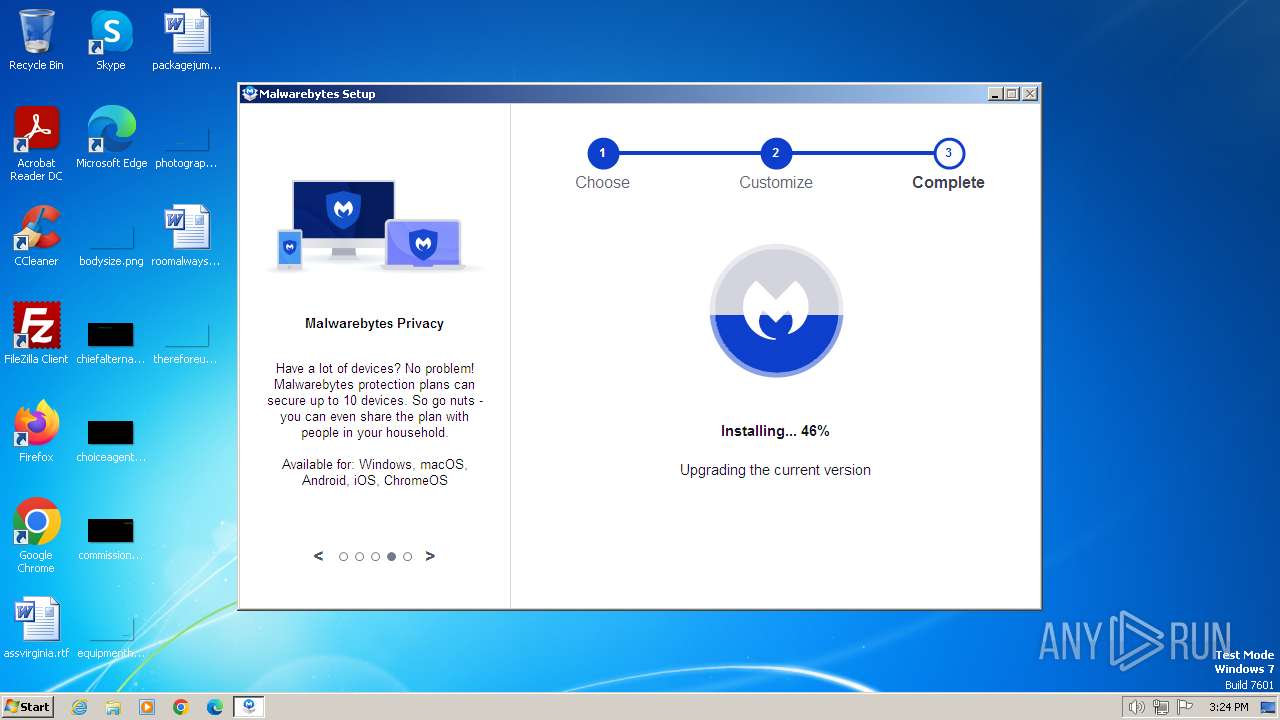Open Chrome from the taskbar

tap(181, 707)
